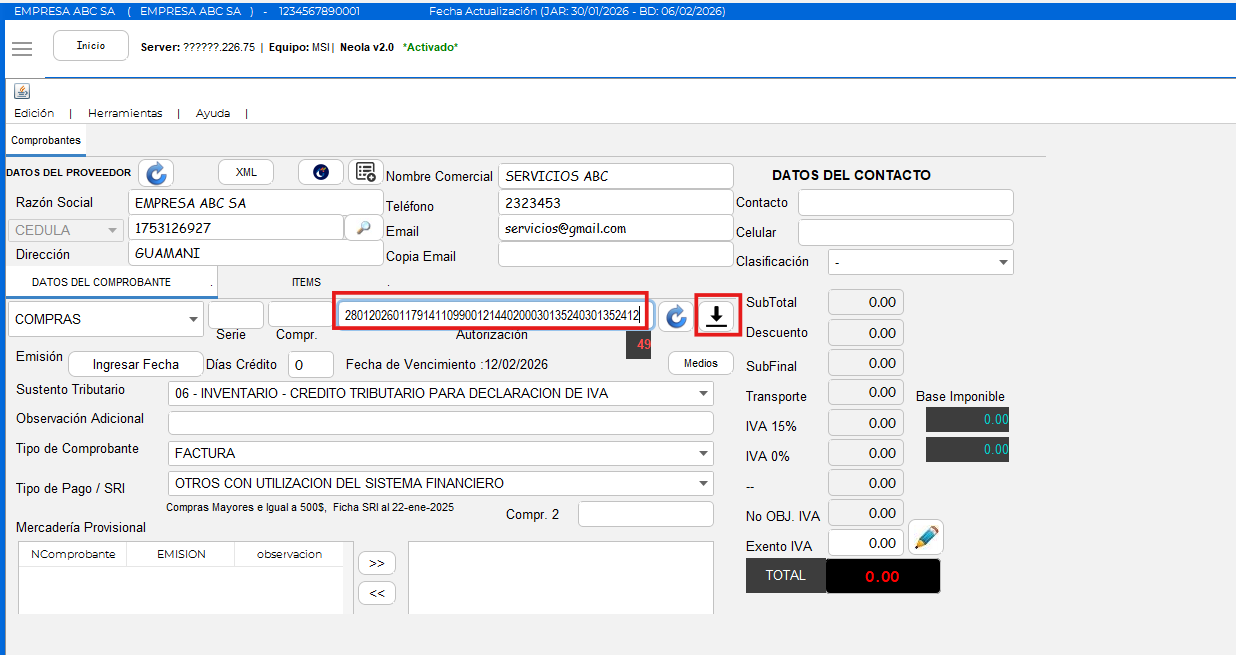Screen dimensions: 1236x655
Task: Click pencil icon next to Exento IVA
Action: point(926,538)
